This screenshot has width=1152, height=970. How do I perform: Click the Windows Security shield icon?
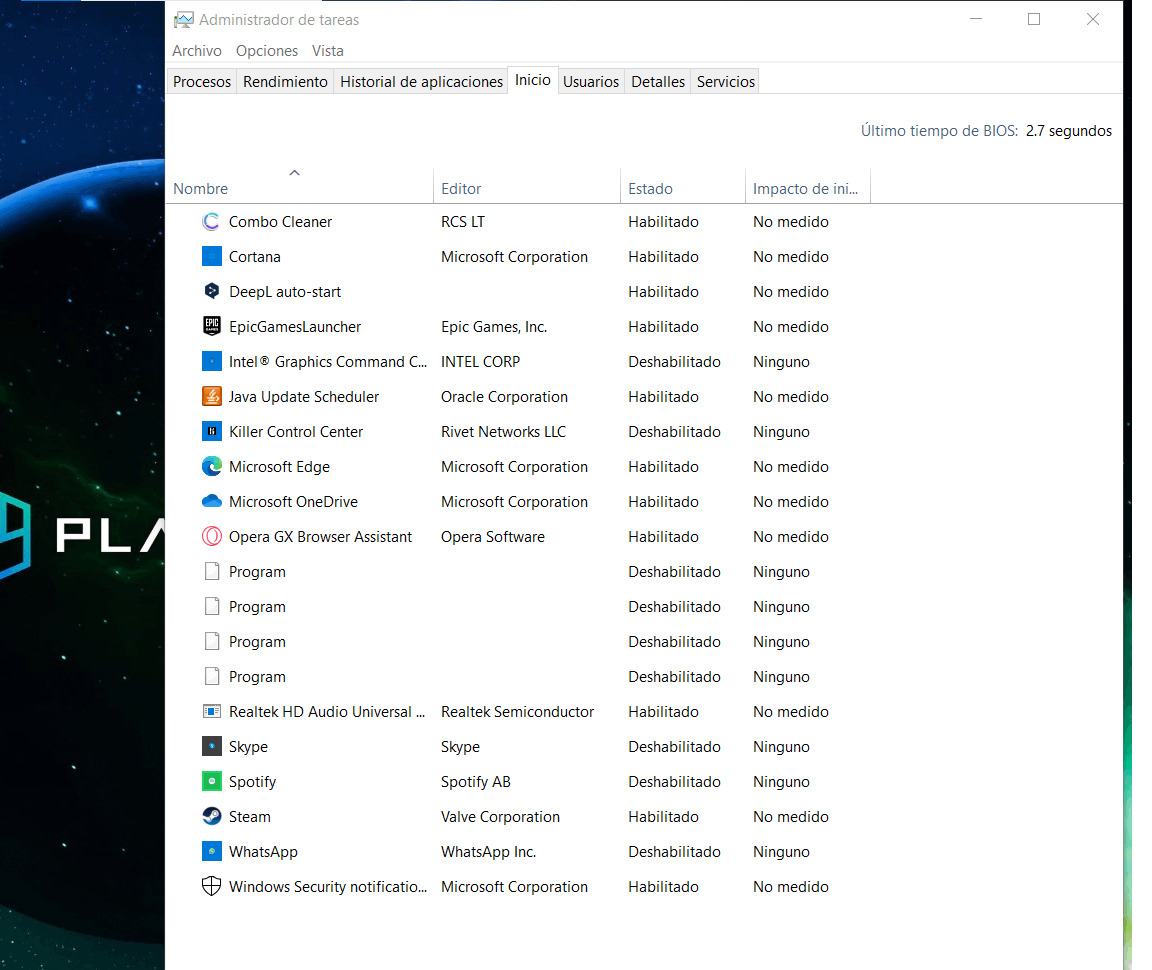(x=212, y=886)
